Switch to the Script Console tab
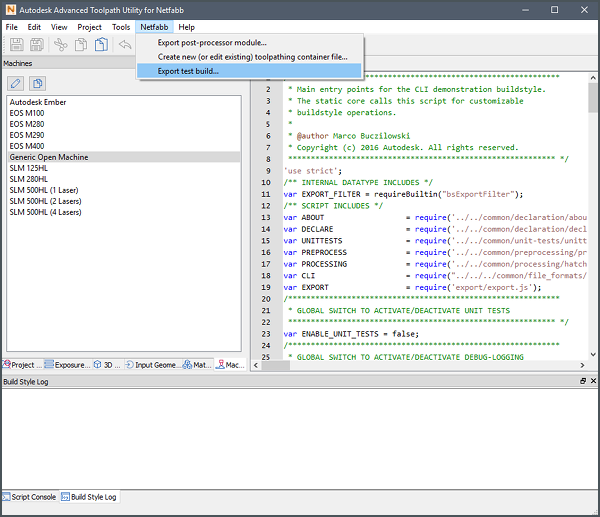The image size is (600, 517). click(x=31, y=496)
